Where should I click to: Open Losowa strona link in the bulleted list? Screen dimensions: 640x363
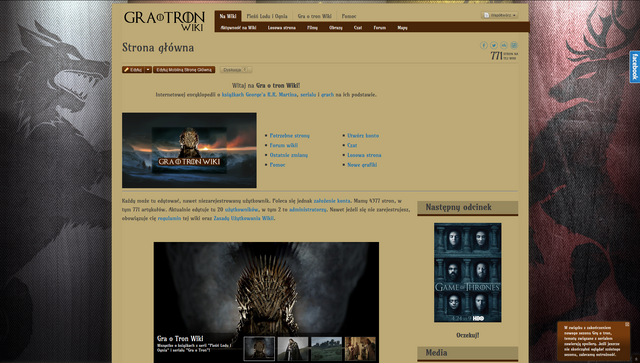pos(364,155)
